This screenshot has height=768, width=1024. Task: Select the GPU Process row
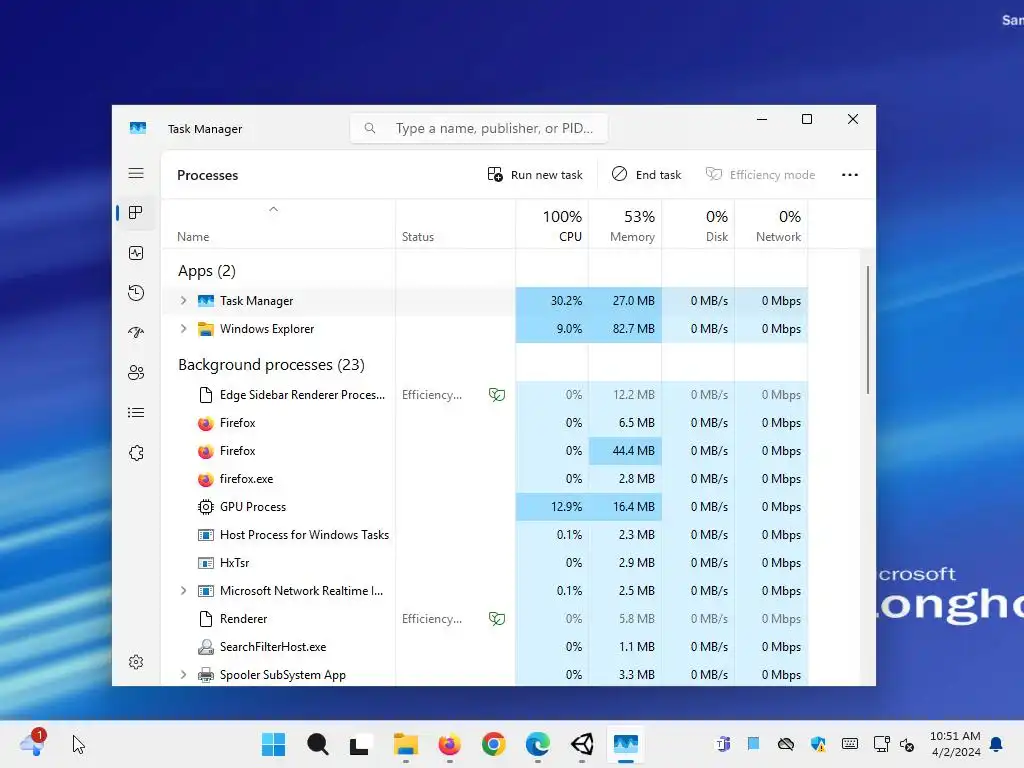(x=485, y=507)
